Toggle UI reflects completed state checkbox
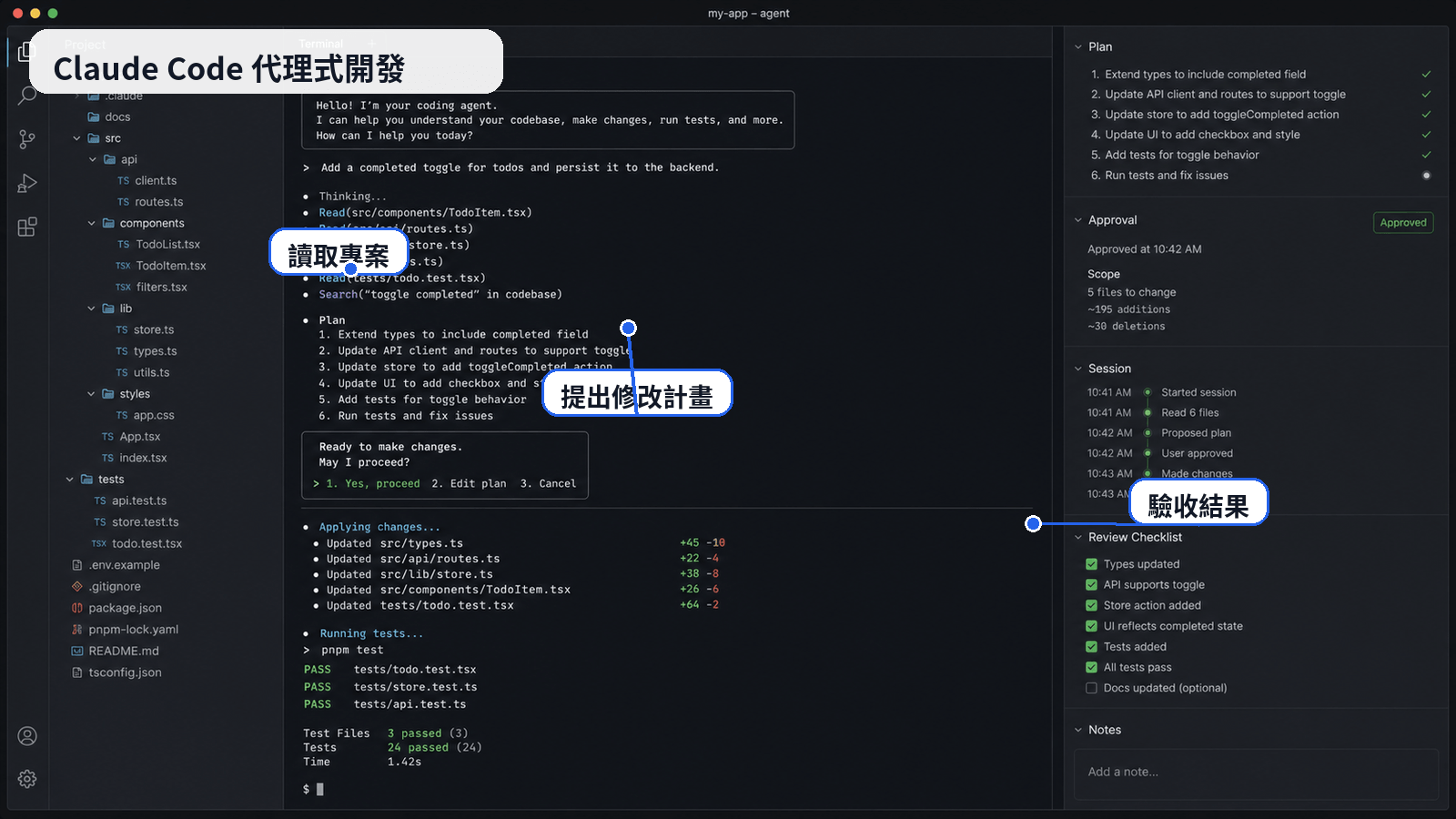 pyautogui.click(x=1091, y=626)
